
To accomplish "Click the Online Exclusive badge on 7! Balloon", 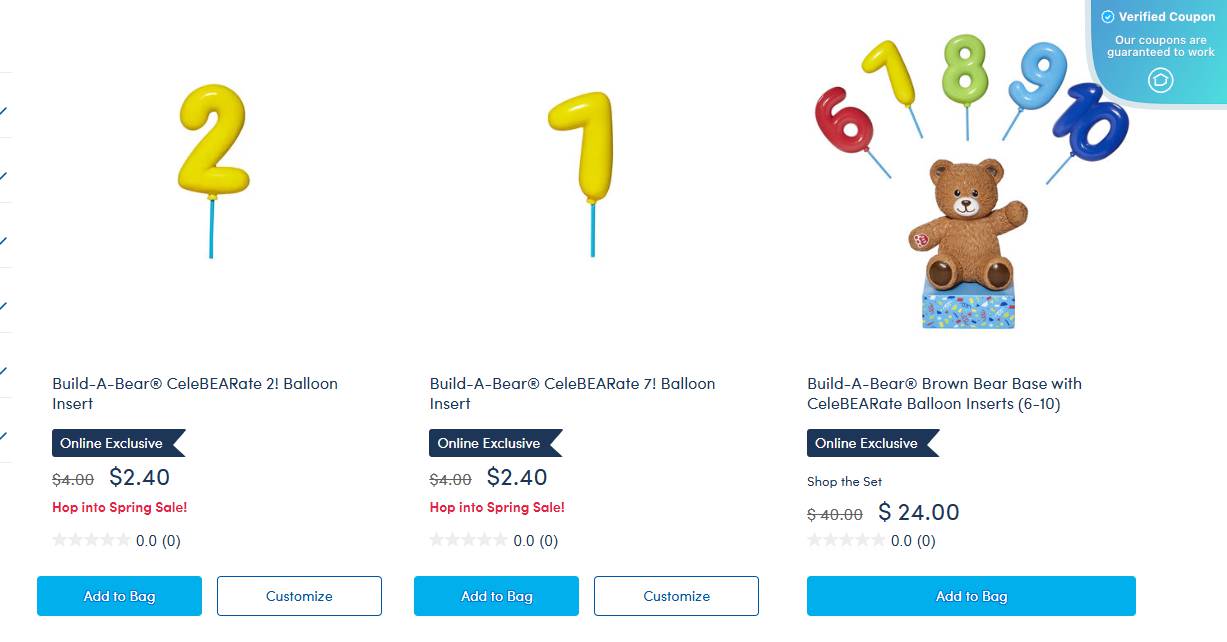I will 490,443.
